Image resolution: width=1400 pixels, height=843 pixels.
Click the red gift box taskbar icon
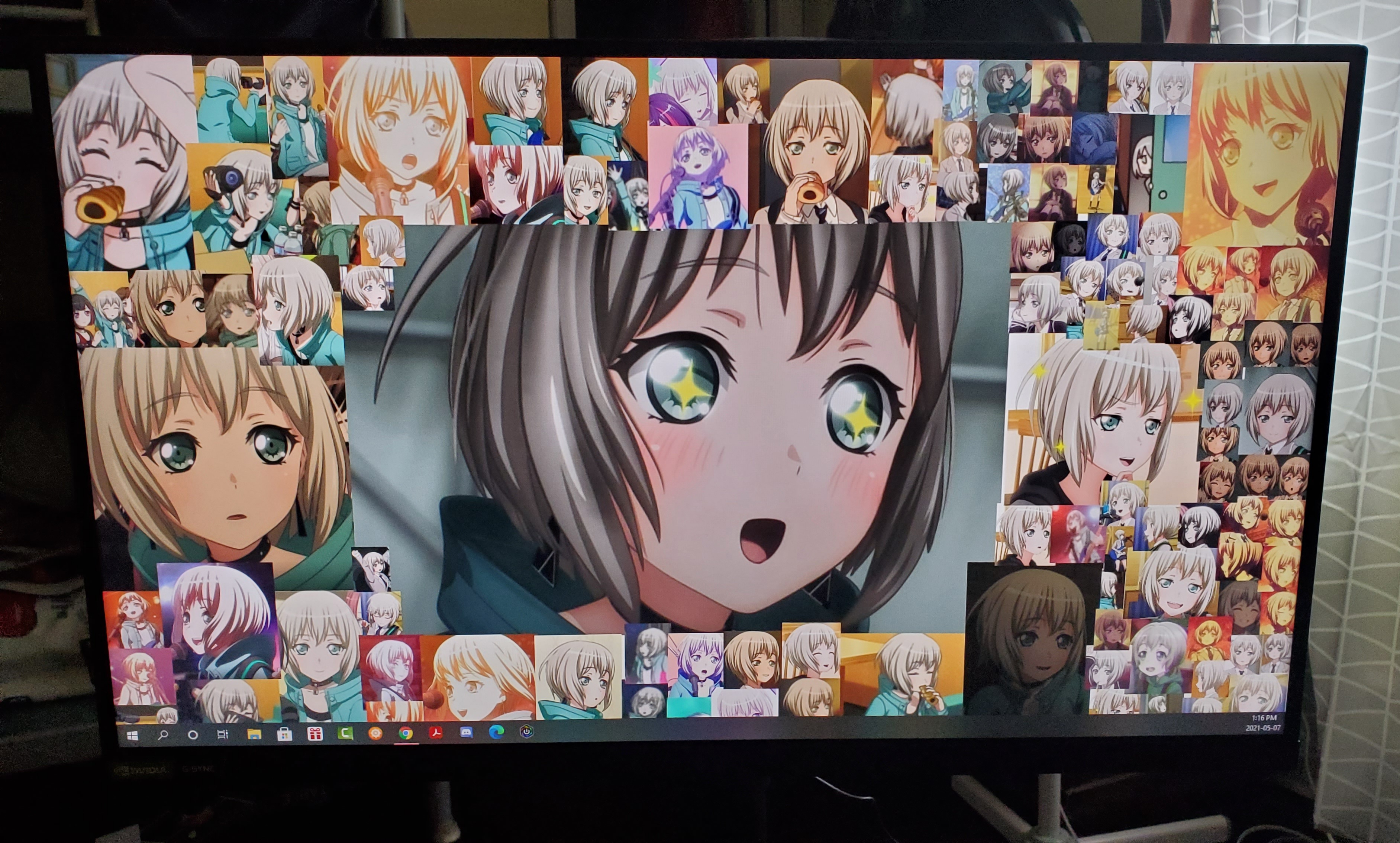(x=314, y=734)
